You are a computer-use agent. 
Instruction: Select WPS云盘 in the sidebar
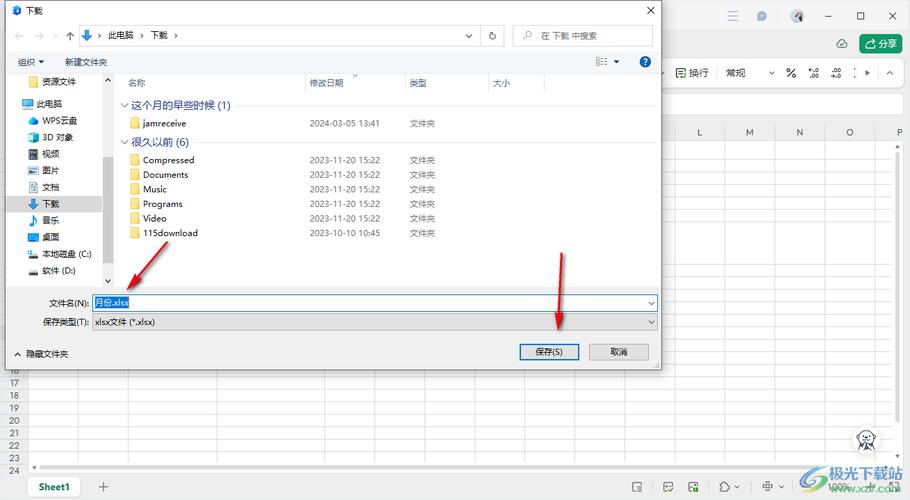coord(58,120)
